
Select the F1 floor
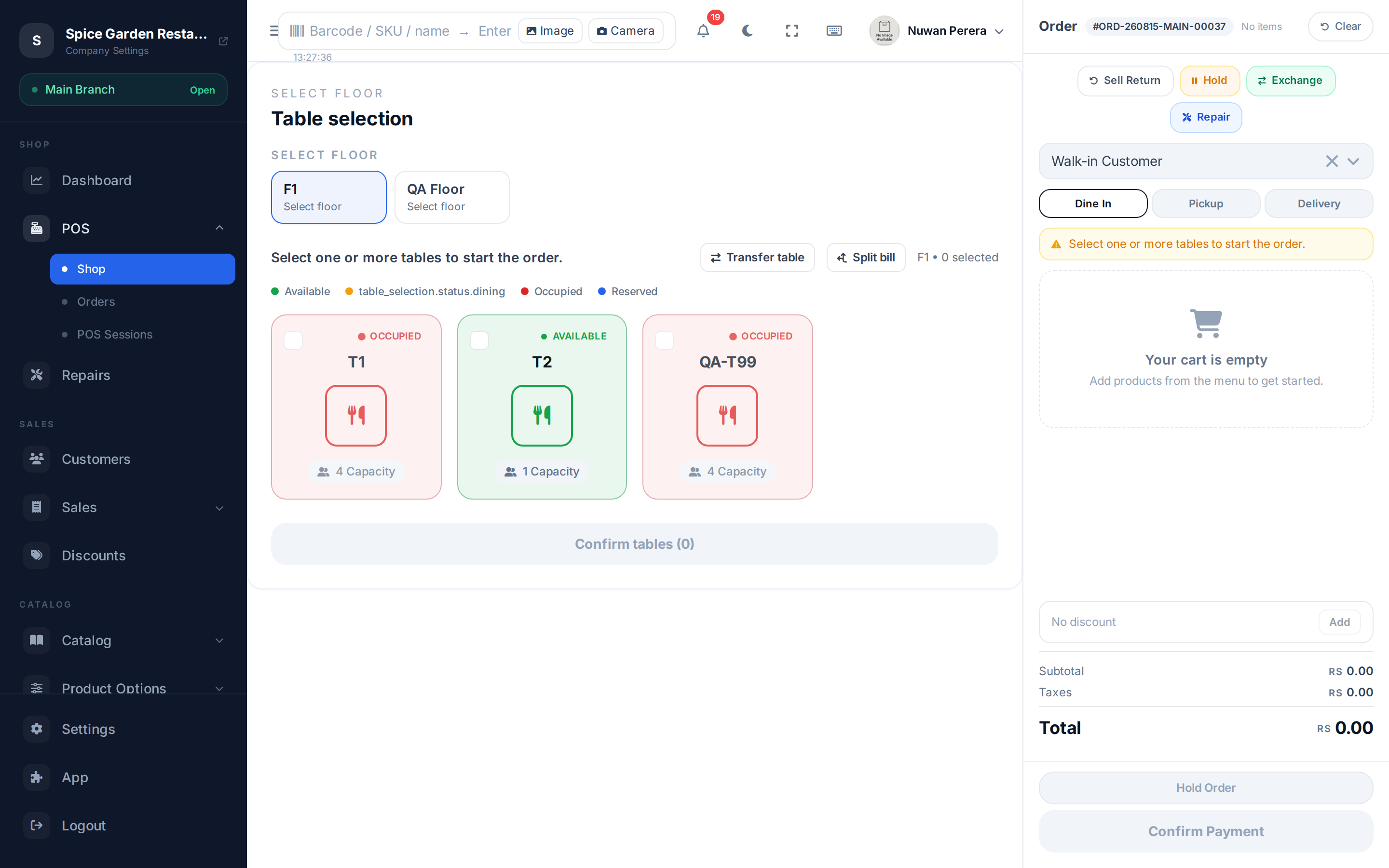click(329, 197)
